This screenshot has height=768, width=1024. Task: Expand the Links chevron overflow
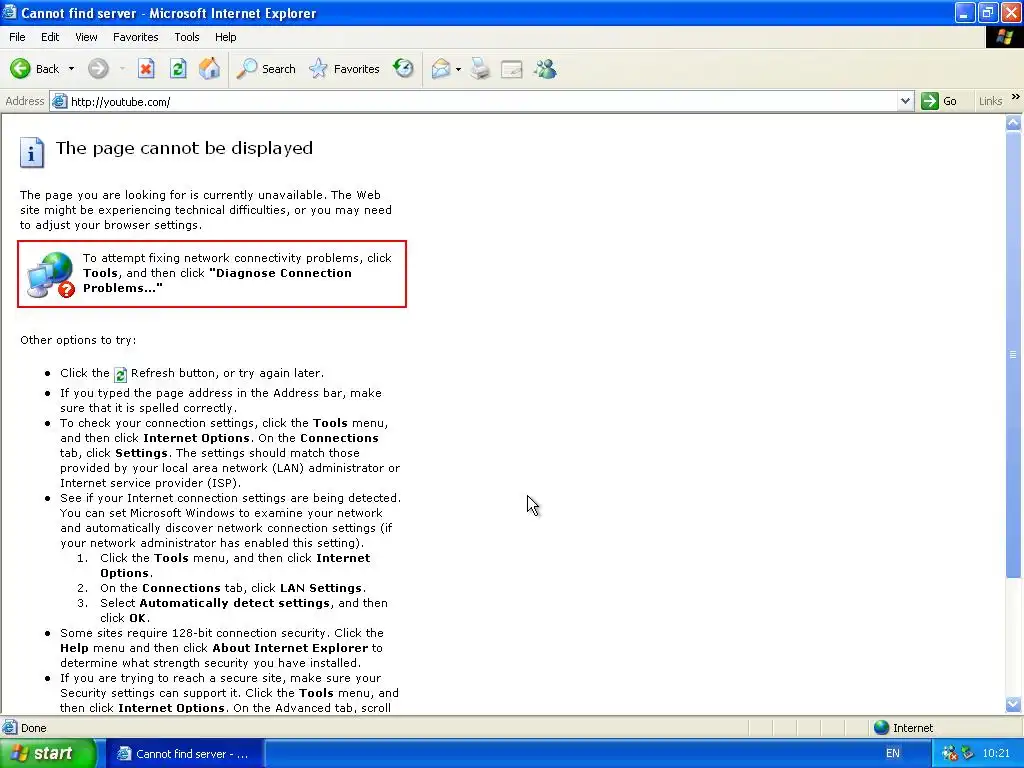tap(1015, 97)
